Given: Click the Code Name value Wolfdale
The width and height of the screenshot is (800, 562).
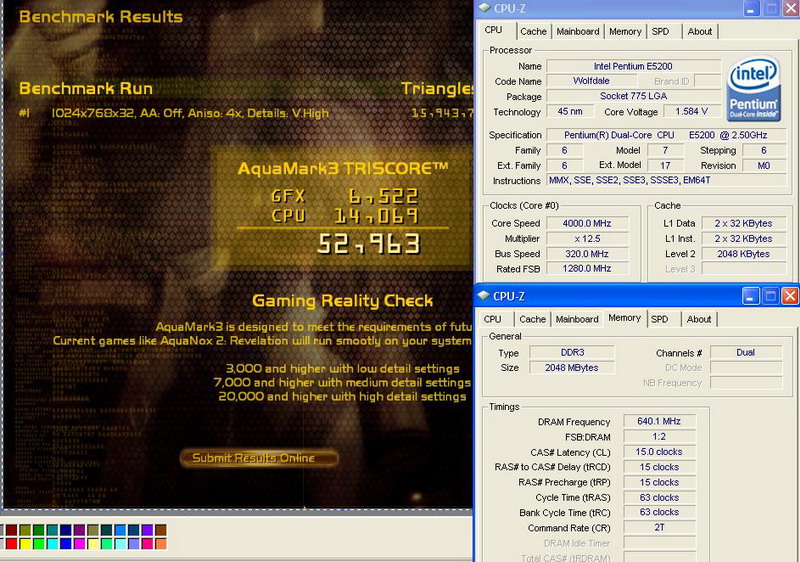Looking at the screenshot, I should [591, 81].
